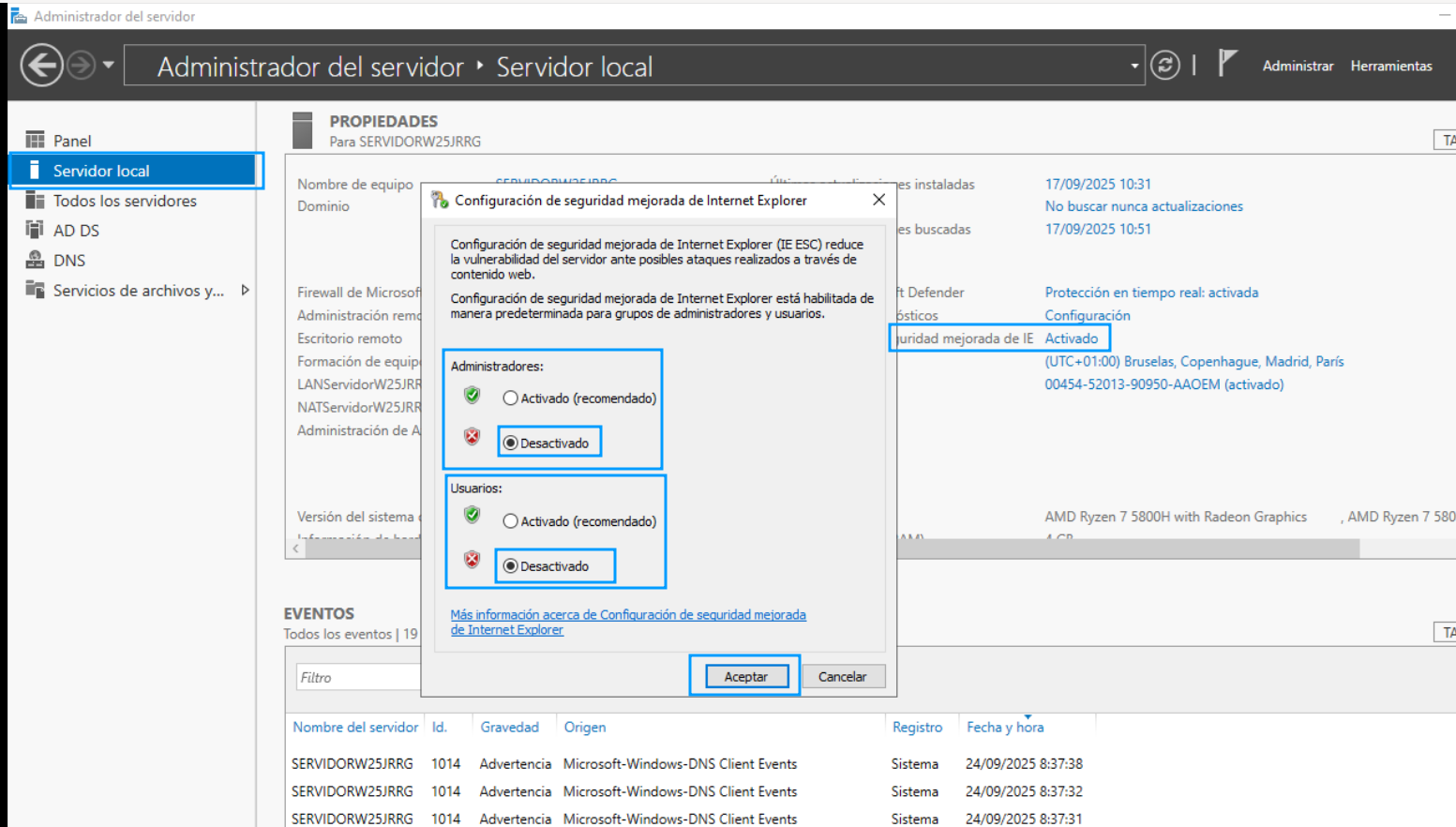Viewport: 1456px width, 827px height.
Task: Click the product ID 00454-52013-90950-AAOEM link
Action: (1164, 384)
